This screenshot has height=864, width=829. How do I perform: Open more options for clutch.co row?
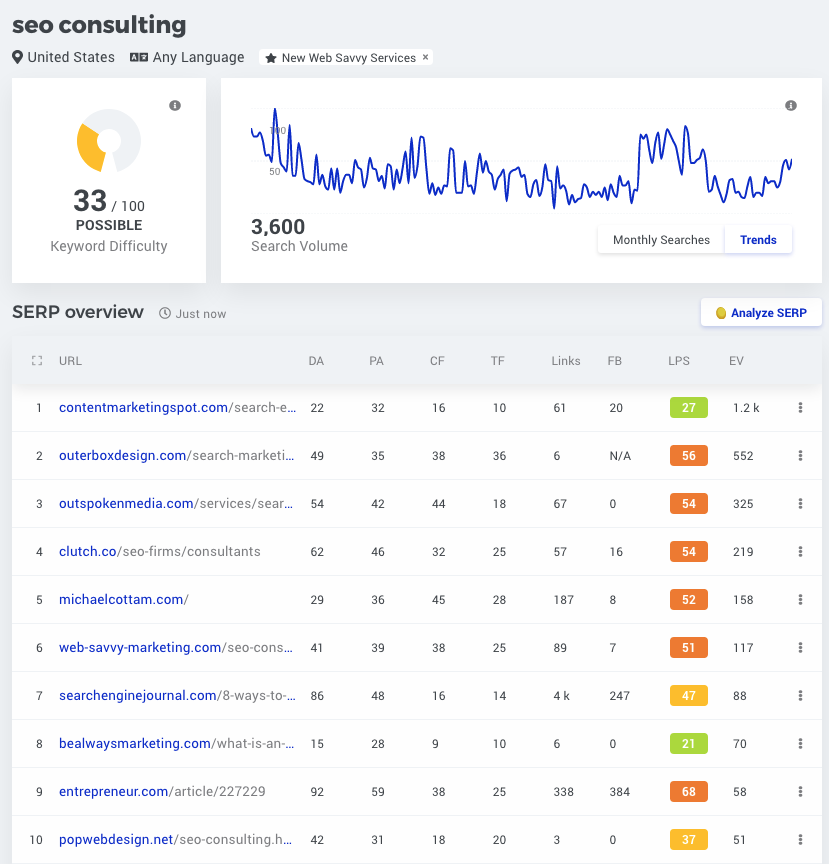coord(800,551)
